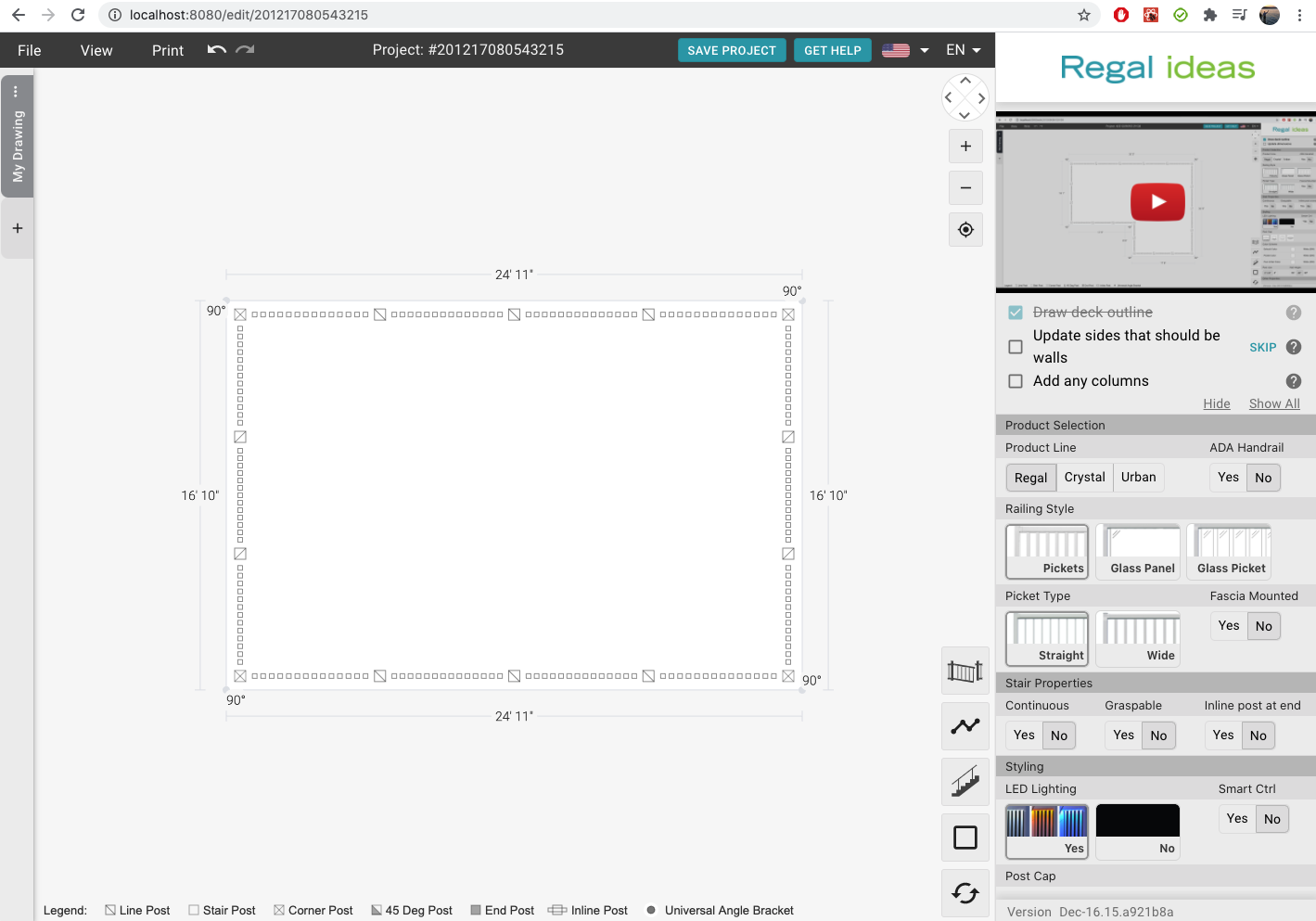Choose Glass Picket railing style
This screenshot has width=1316, height=921.
tap(1229, 552)
